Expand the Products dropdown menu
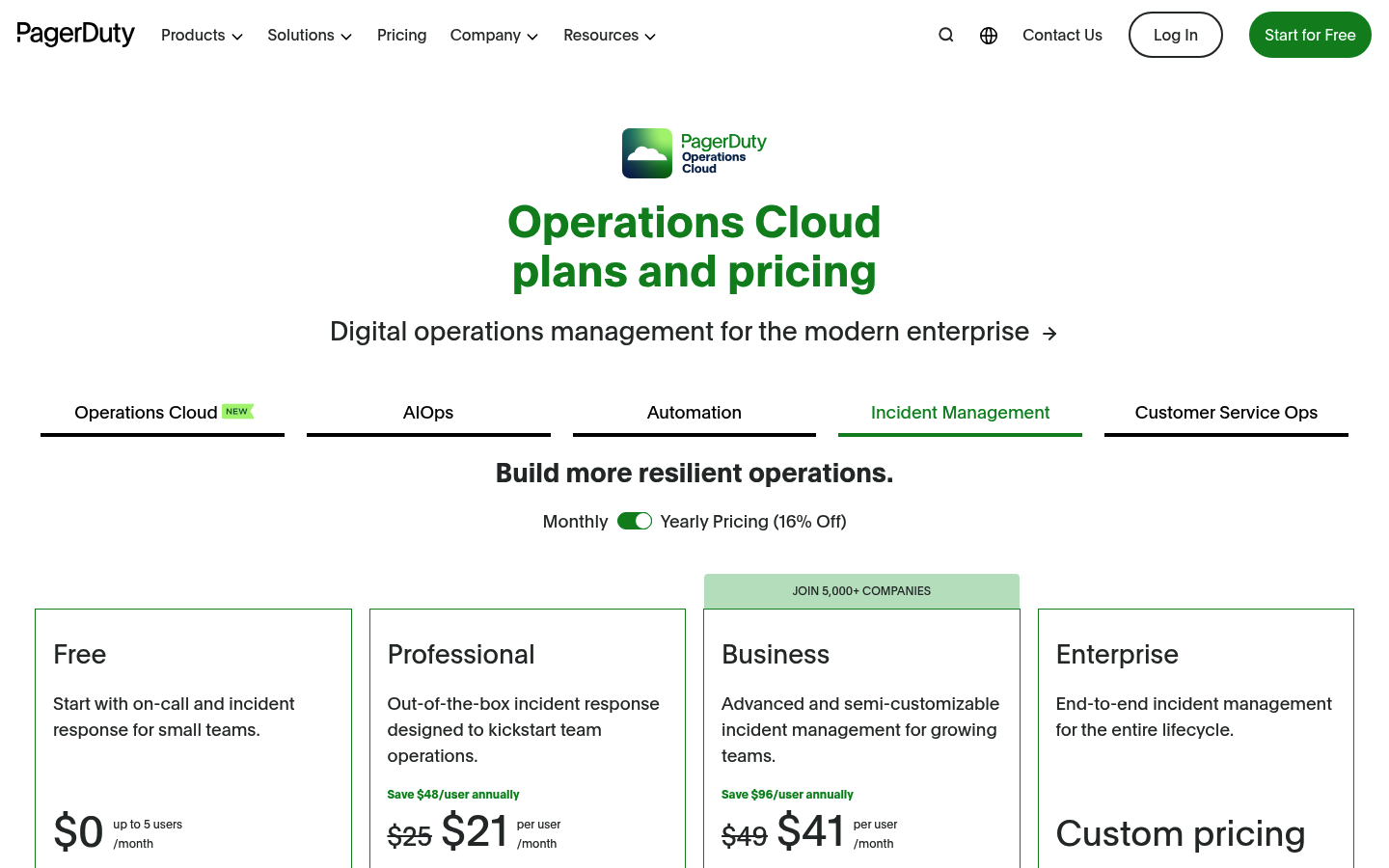This screenshot has width=1389, height=868. tap(202, 35)
